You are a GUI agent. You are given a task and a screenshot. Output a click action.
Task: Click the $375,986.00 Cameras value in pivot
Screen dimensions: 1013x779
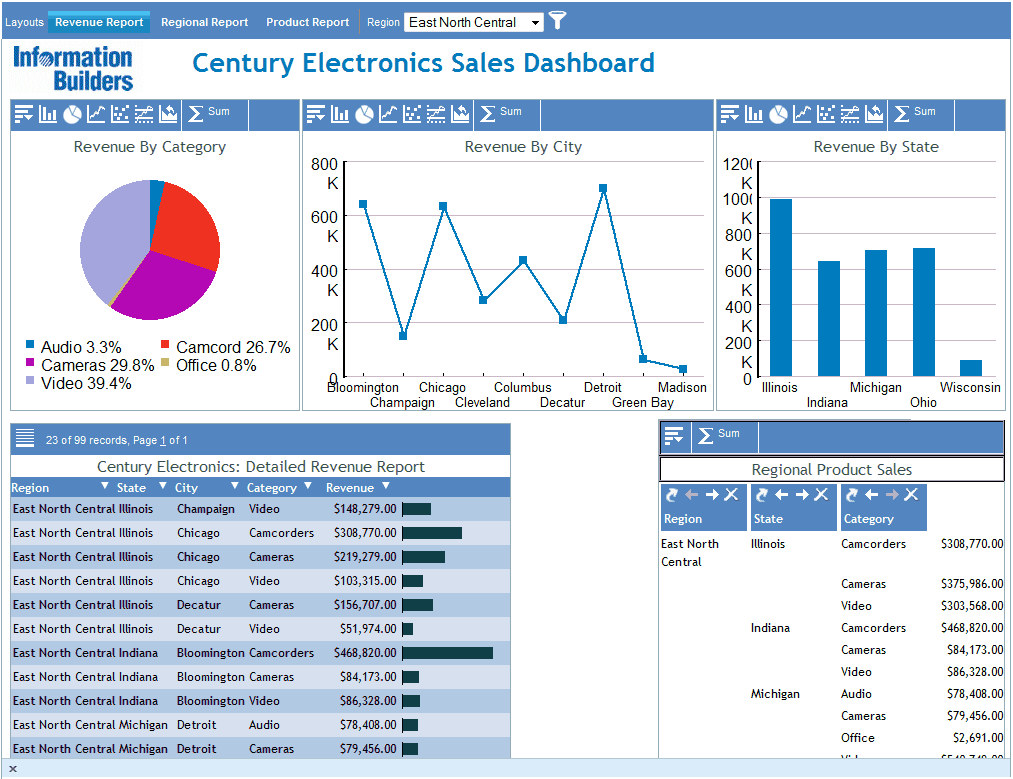point(972,584)
